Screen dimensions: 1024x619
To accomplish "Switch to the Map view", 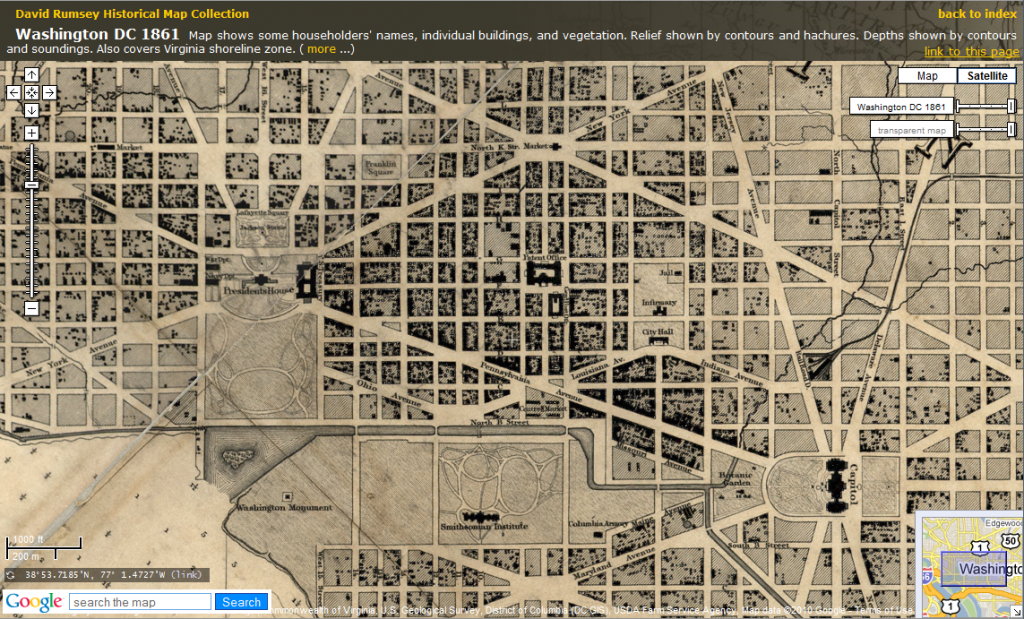I will (927, 76).
